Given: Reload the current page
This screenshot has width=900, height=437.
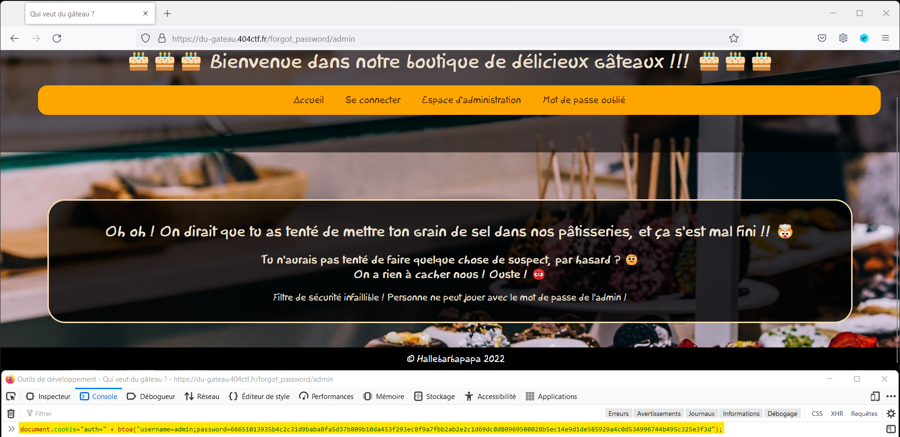Looking at the screenshot, I should (57, 38).
